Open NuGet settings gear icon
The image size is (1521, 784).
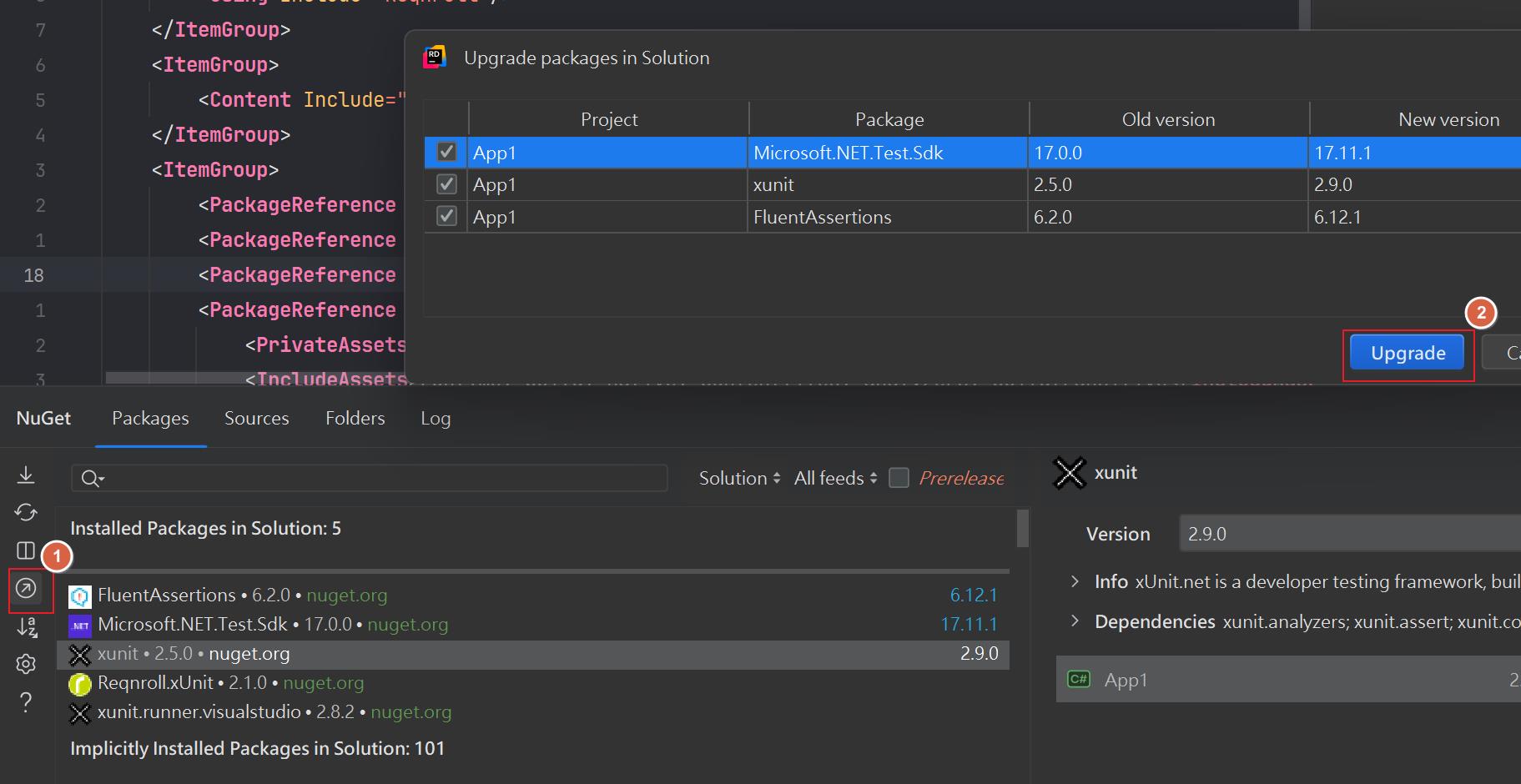[x=26, y=664]
